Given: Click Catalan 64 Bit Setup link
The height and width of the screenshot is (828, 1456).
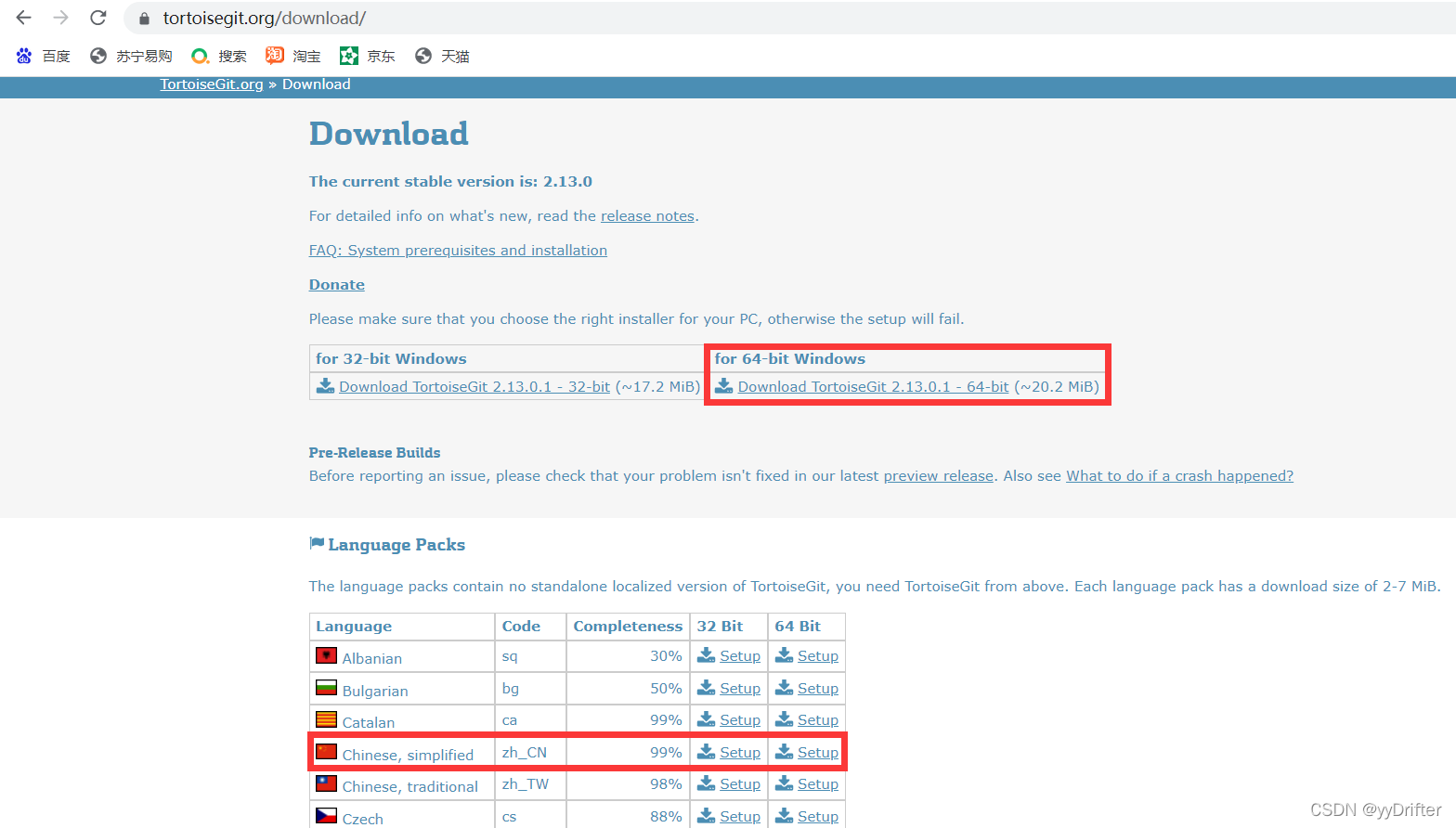Looking at the screenshot, I should click(x=818, y=720).
